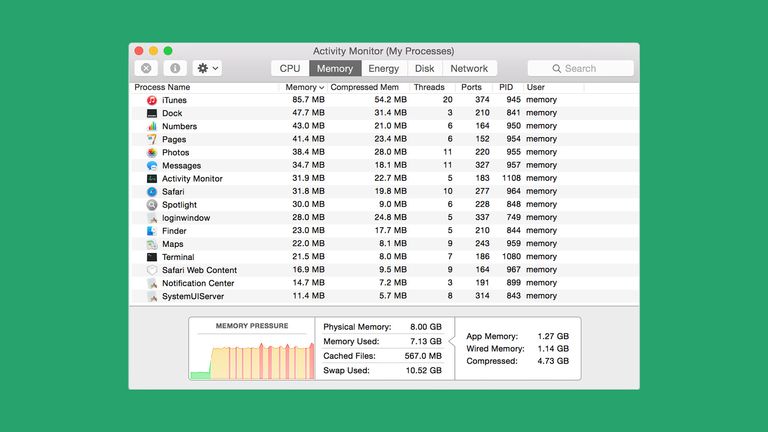Click the Safari compass icon

coord(152,192)
